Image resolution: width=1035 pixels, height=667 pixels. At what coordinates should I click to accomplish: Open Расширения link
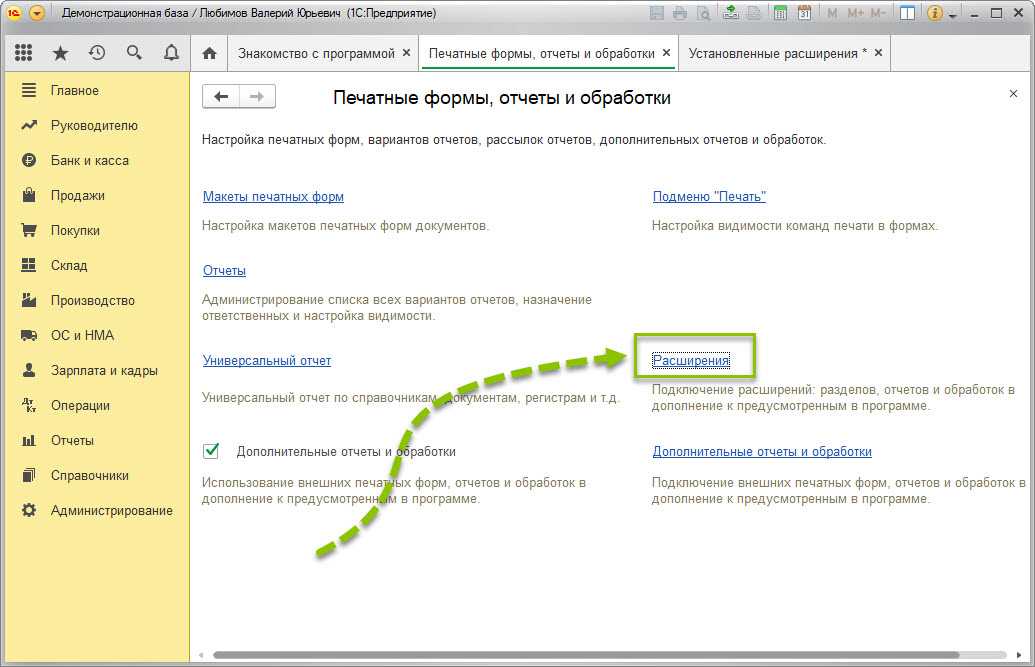tap(691, 361)
